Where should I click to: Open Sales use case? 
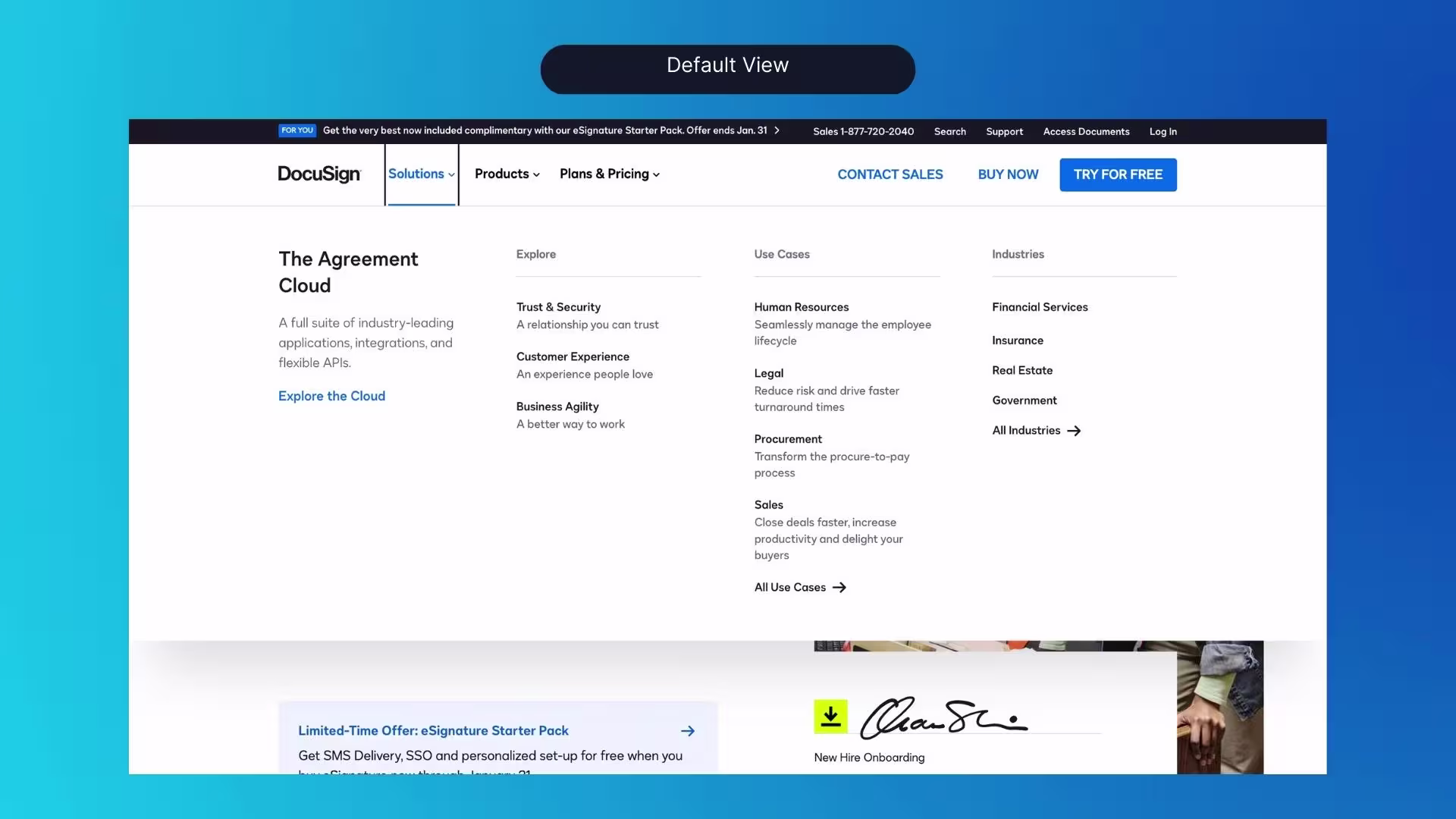pyautogui.click(x=768, y=505)
